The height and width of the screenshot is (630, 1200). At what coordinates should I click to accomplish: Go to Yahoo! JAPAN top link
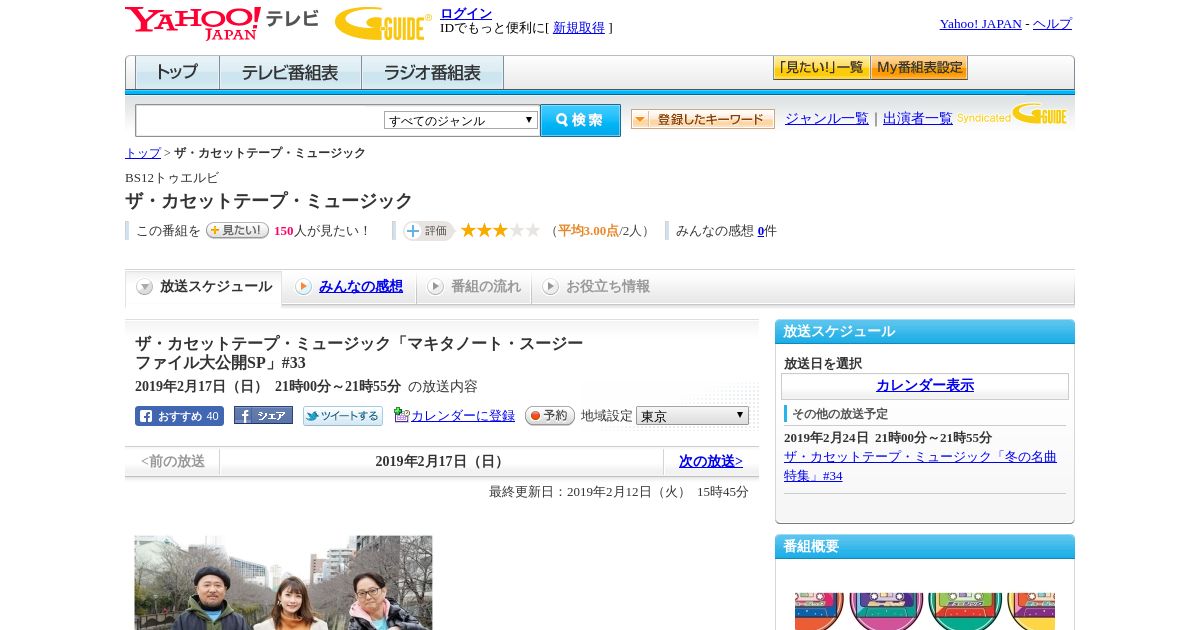pyautogui.click(x=980, y=24)
